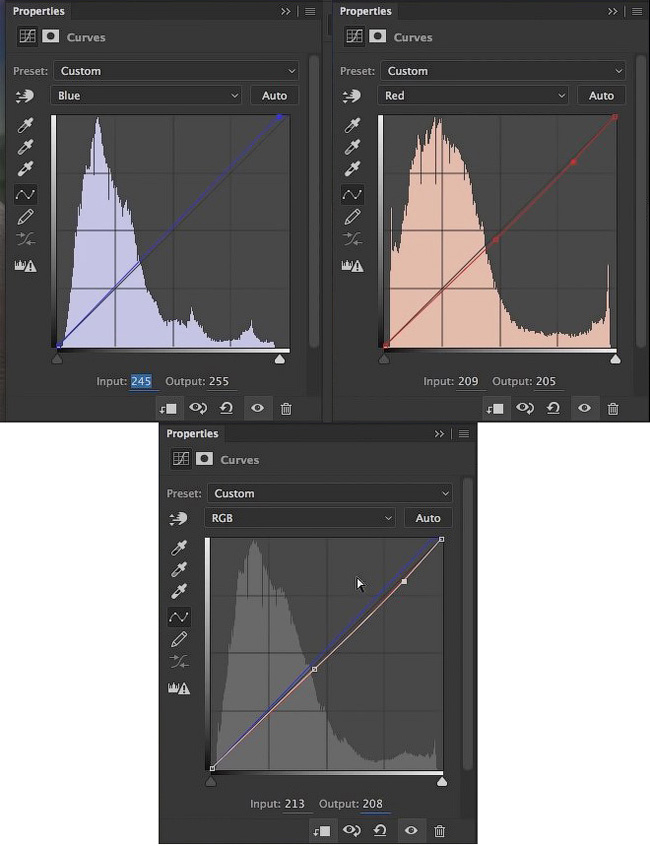Collapse Blue panel with double-chevron

pyautogui.click(x=285, y=11)
